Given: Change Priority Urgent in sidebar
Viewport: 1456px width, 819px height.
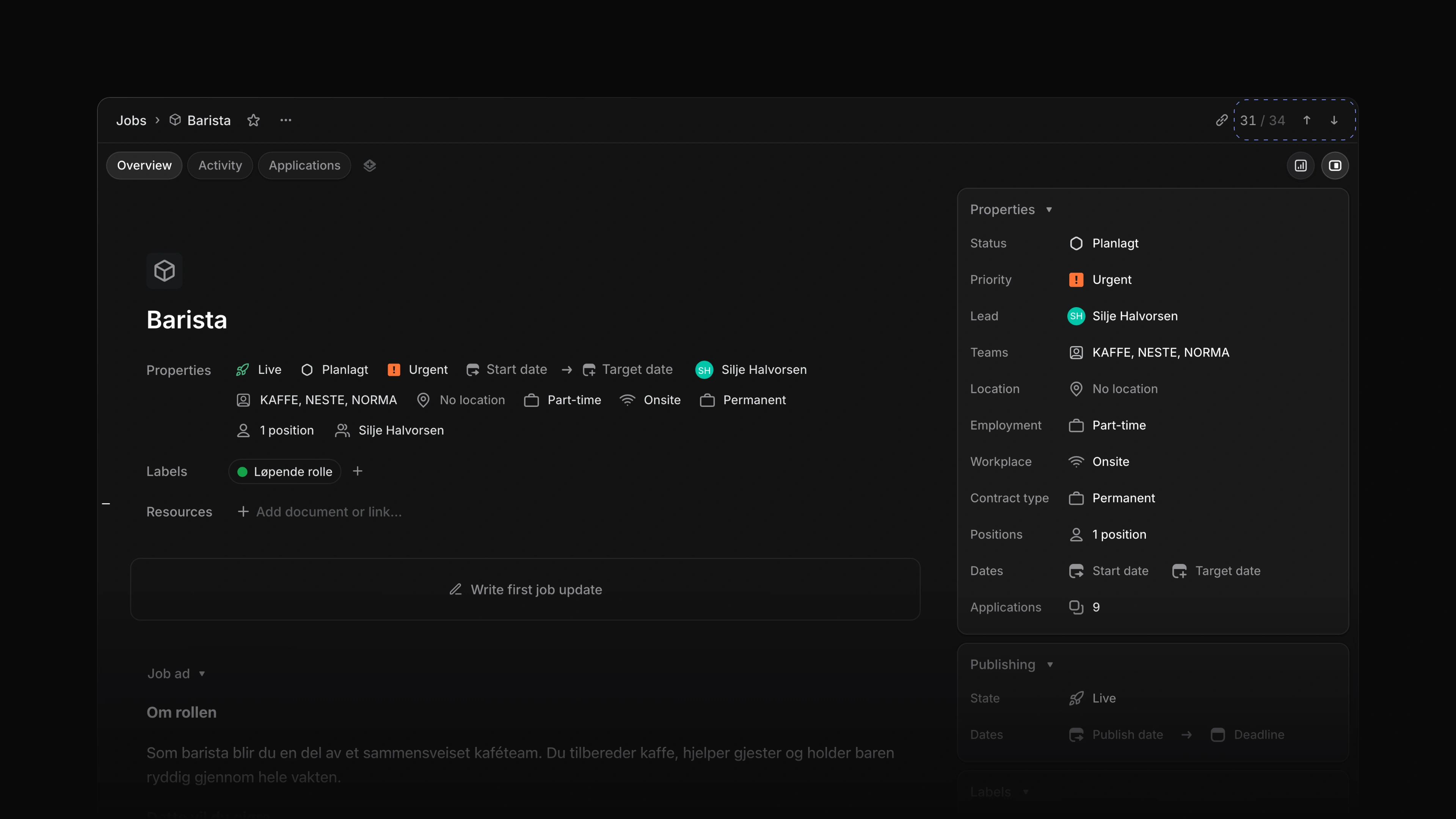Looking at the screenshot, I should [1100, 280].
